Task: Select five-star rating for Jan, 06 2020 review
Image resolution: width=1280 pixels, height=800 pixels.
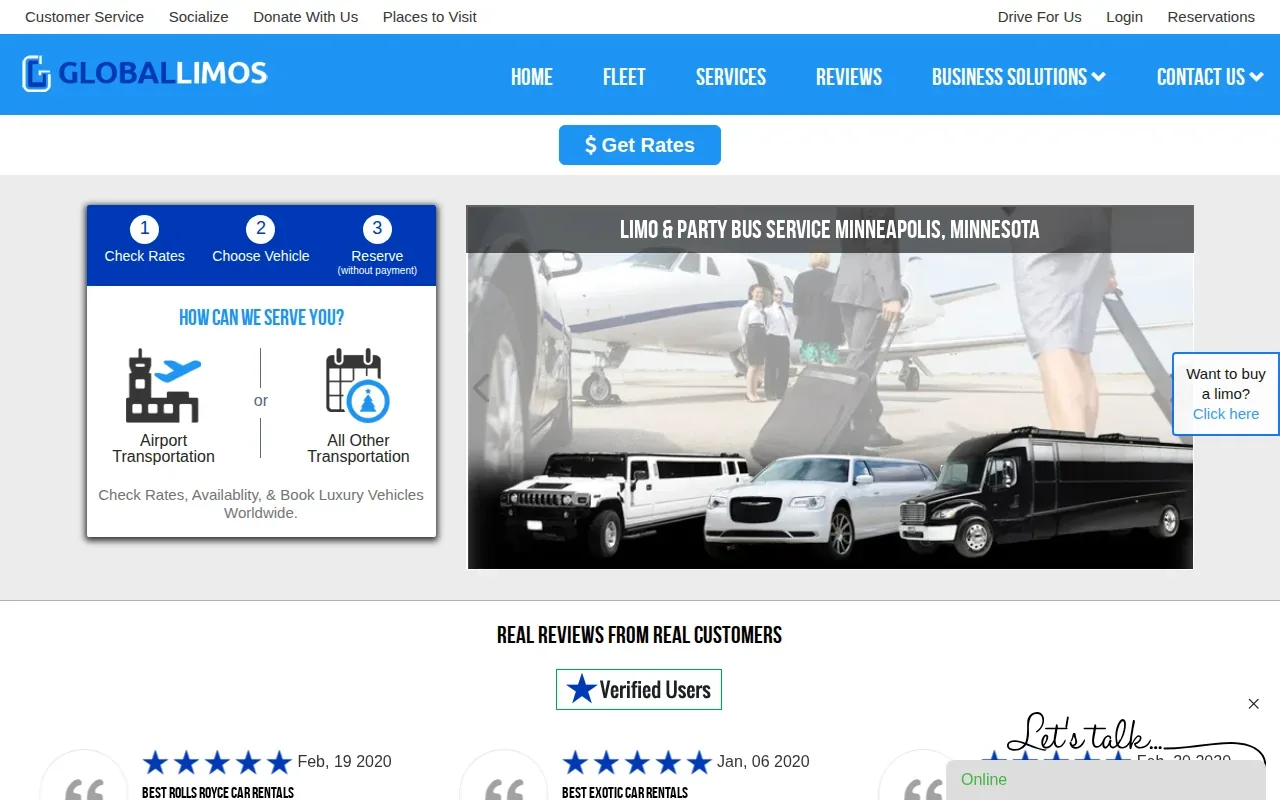Action: [x=637, y=762]
